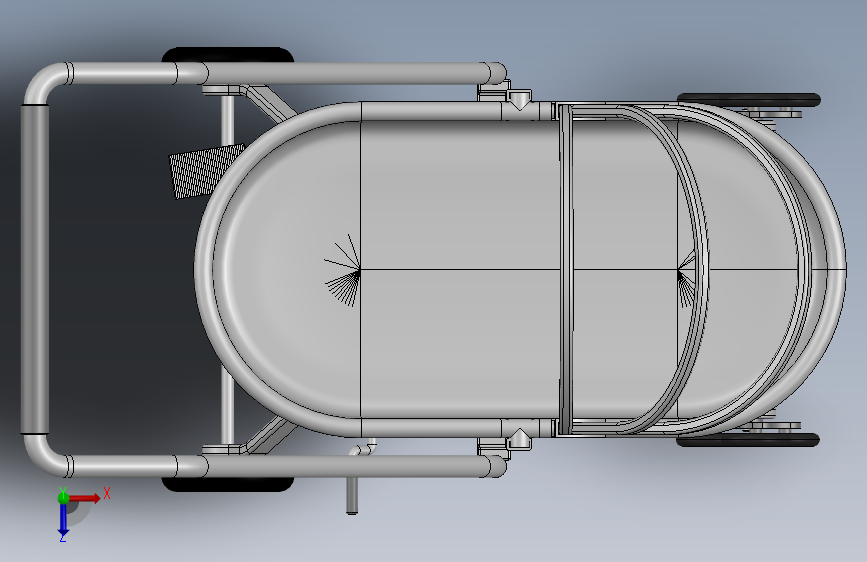Viewport: 867px width, 562px height.
Task: Select the bottom-right front wheel
Action: coord(748,440)
